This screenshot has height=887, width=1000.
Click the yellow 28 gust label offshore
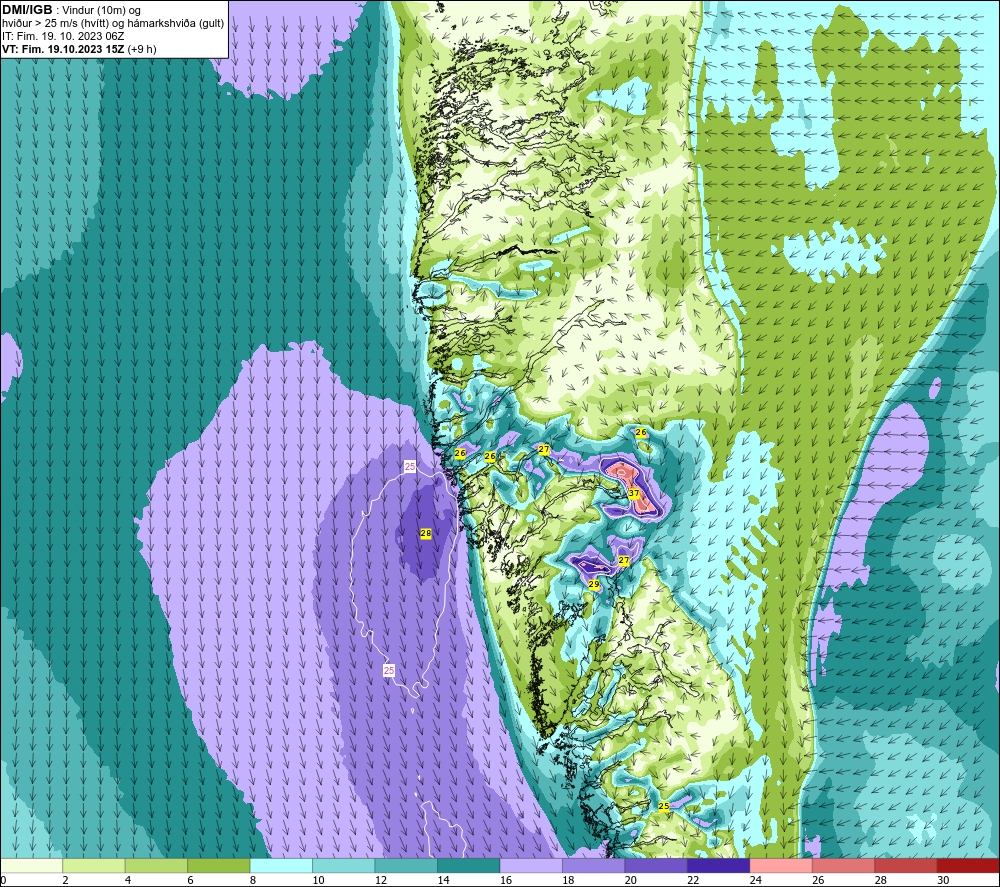426,533
